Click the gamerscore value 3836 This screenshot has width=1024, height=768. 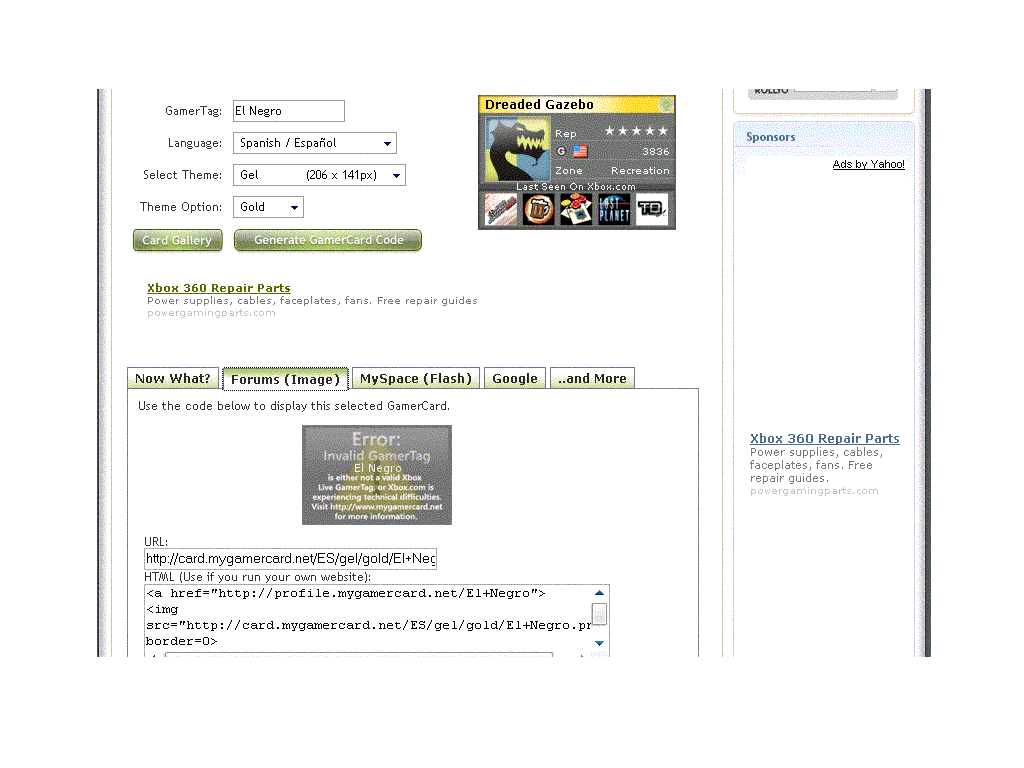click(x=656, y=152)
